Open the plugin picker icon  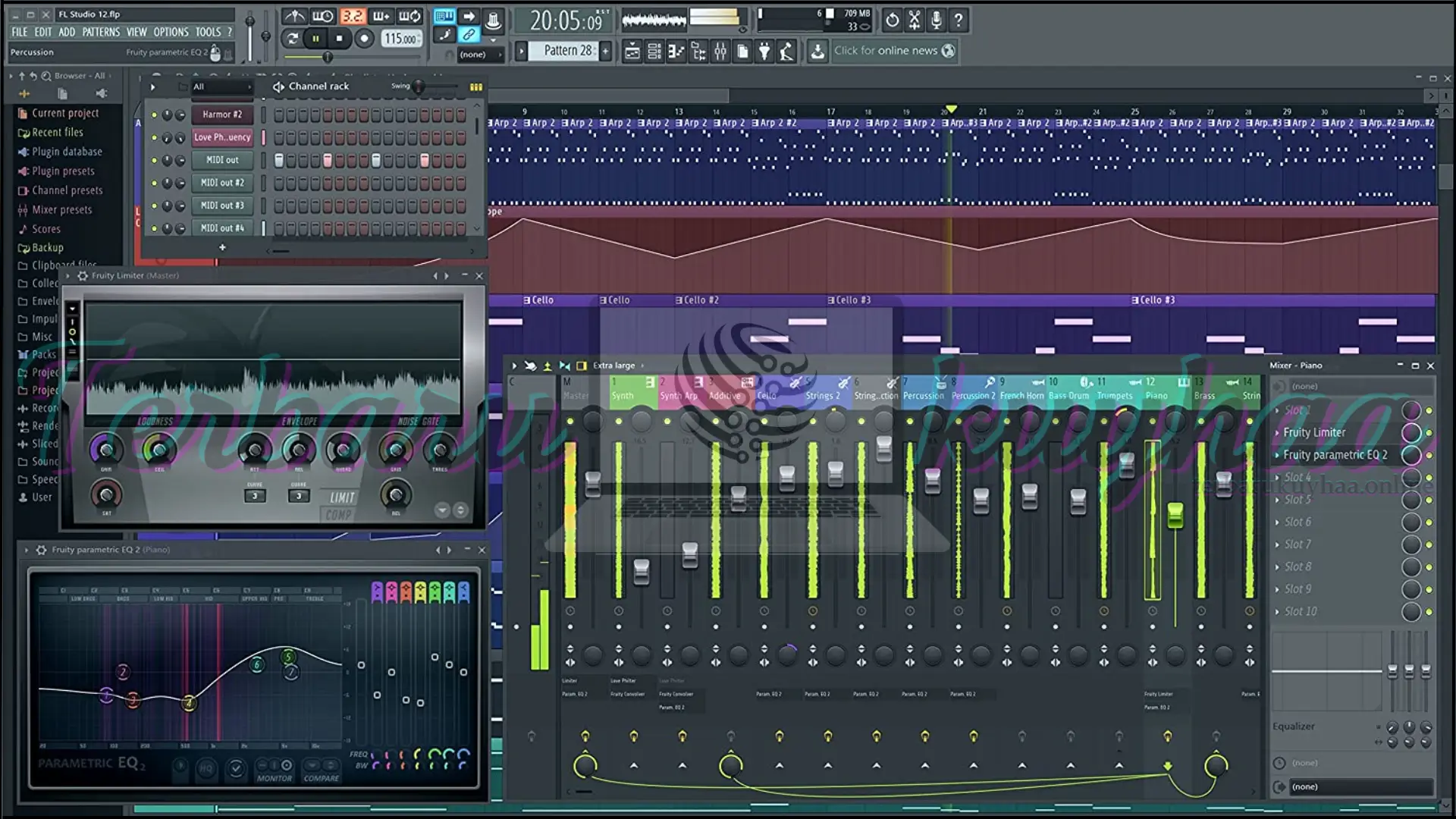[764, 52]
